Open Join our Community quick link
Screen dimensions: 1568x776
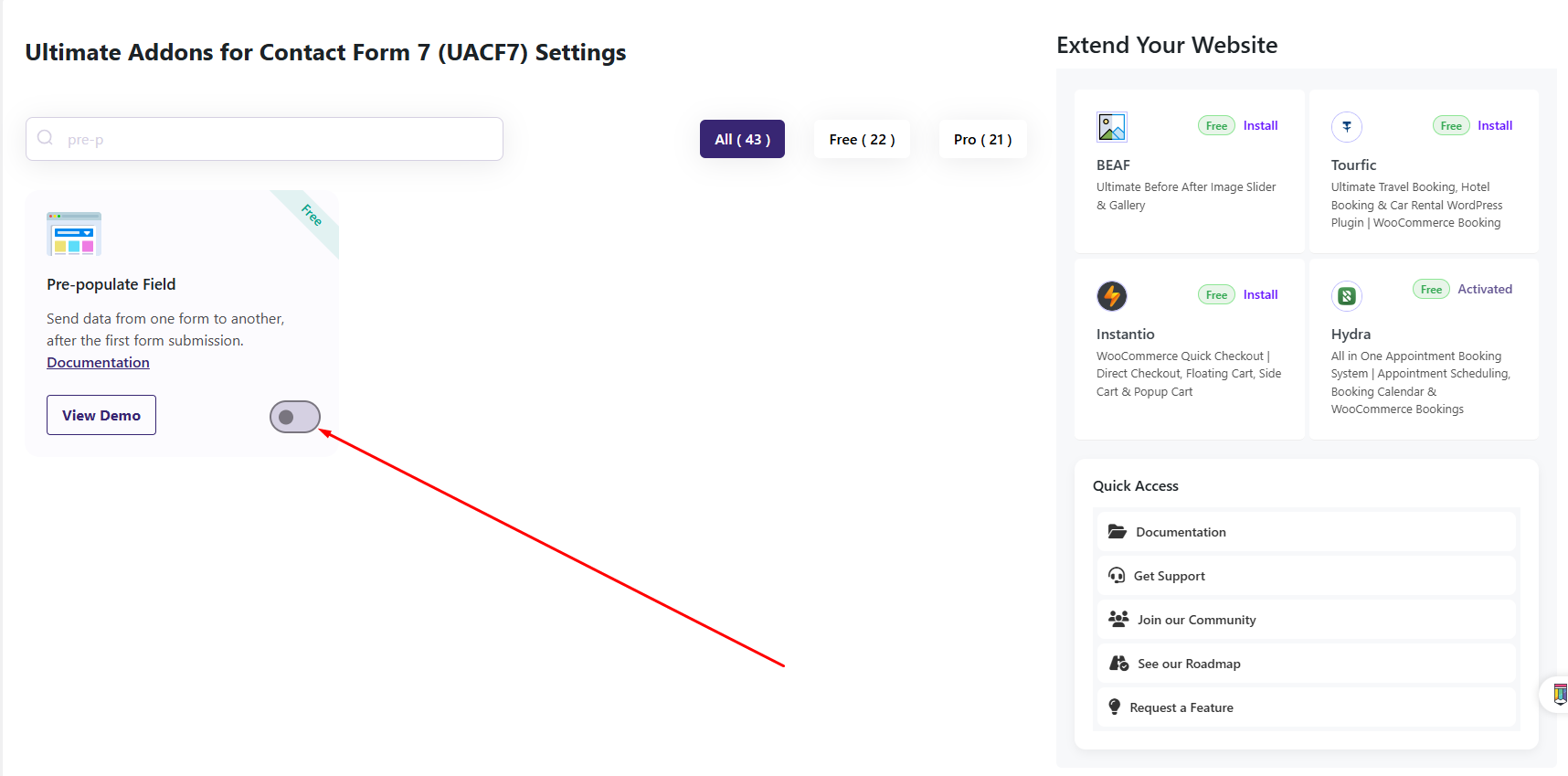[1196, 620]
